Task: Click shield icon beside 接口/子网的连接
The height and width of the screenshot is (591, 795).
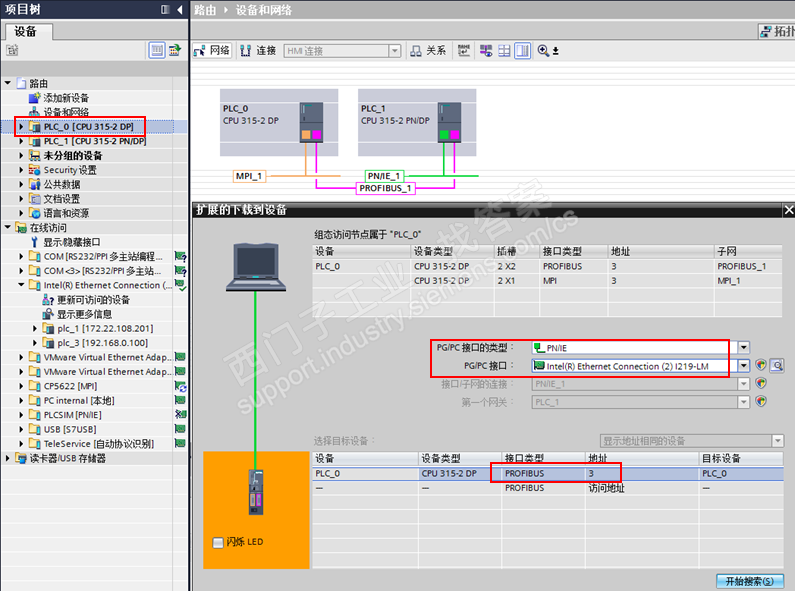Action: click(761, 384)
